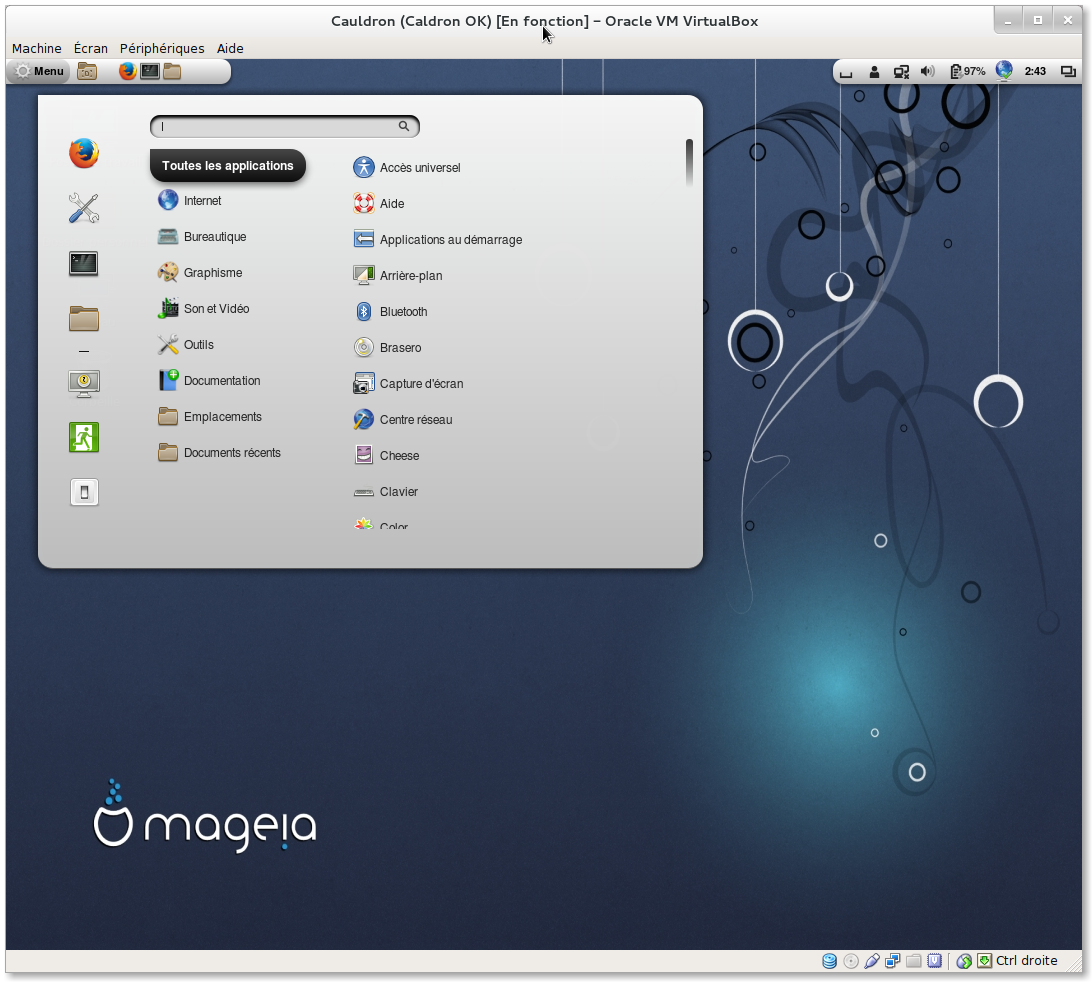Launch Capture d'écran screenshot tool
1092x982 pixels.
pos(408,383)
